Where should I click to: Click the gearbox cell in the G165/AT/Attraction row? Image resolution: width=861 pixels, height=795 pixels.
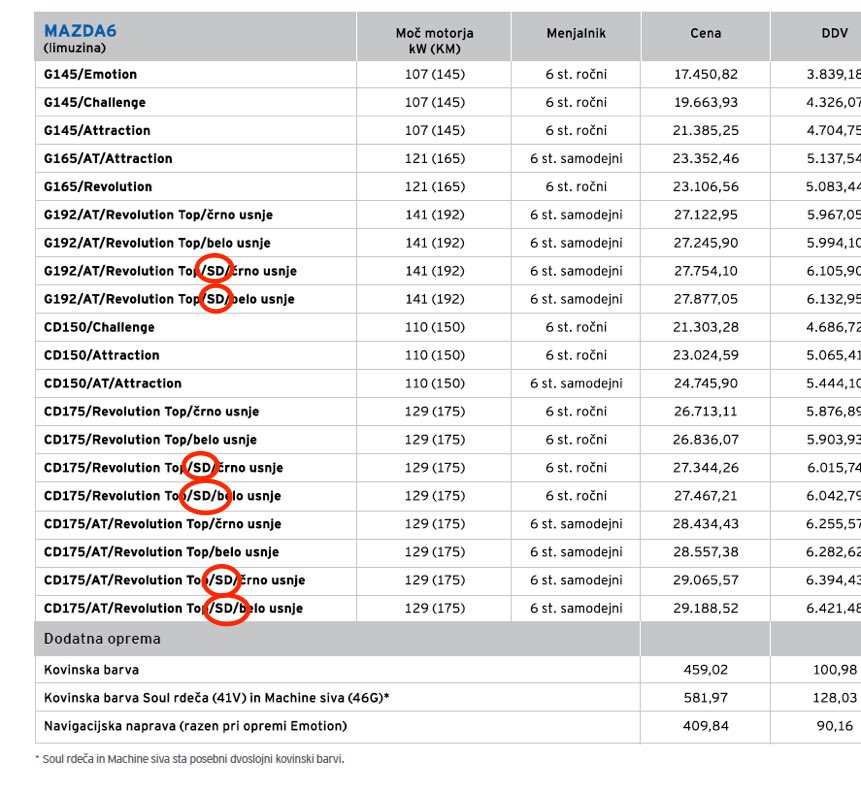click(576, 159)
